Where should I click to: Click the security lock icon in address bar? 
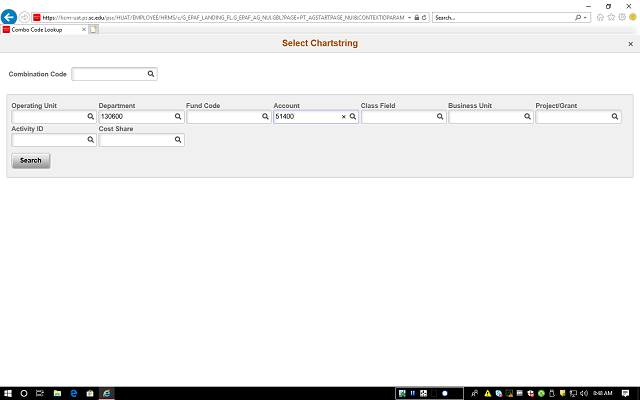pyautogui.click(x=417, y=18)
